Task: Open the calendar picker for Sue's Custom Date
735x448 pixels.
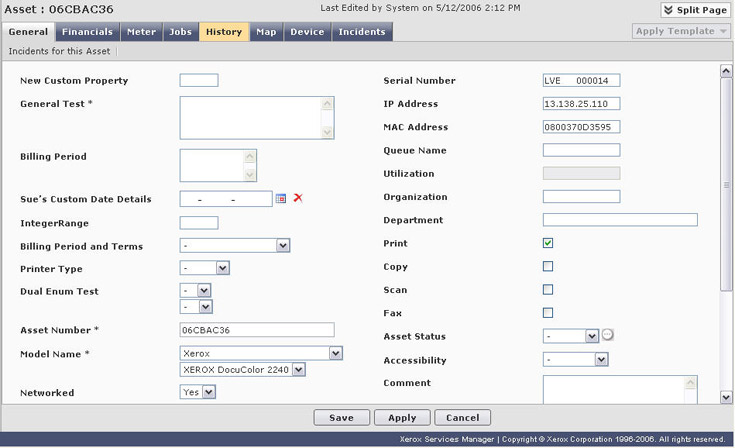Action: [x=281, y=198]
